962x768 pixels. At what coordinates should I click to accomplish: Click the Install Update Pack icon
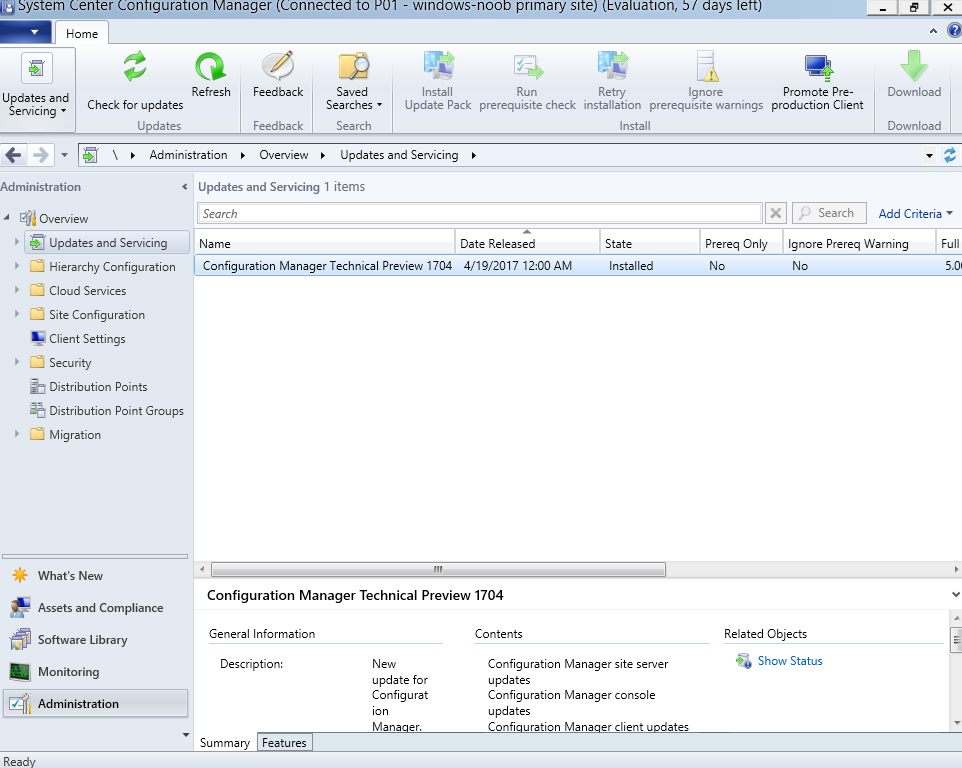click(438, 66)
